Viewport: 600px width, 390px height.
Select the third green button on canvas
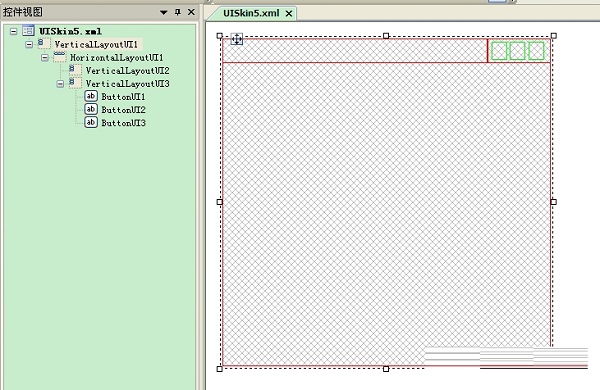click(536, 51)
